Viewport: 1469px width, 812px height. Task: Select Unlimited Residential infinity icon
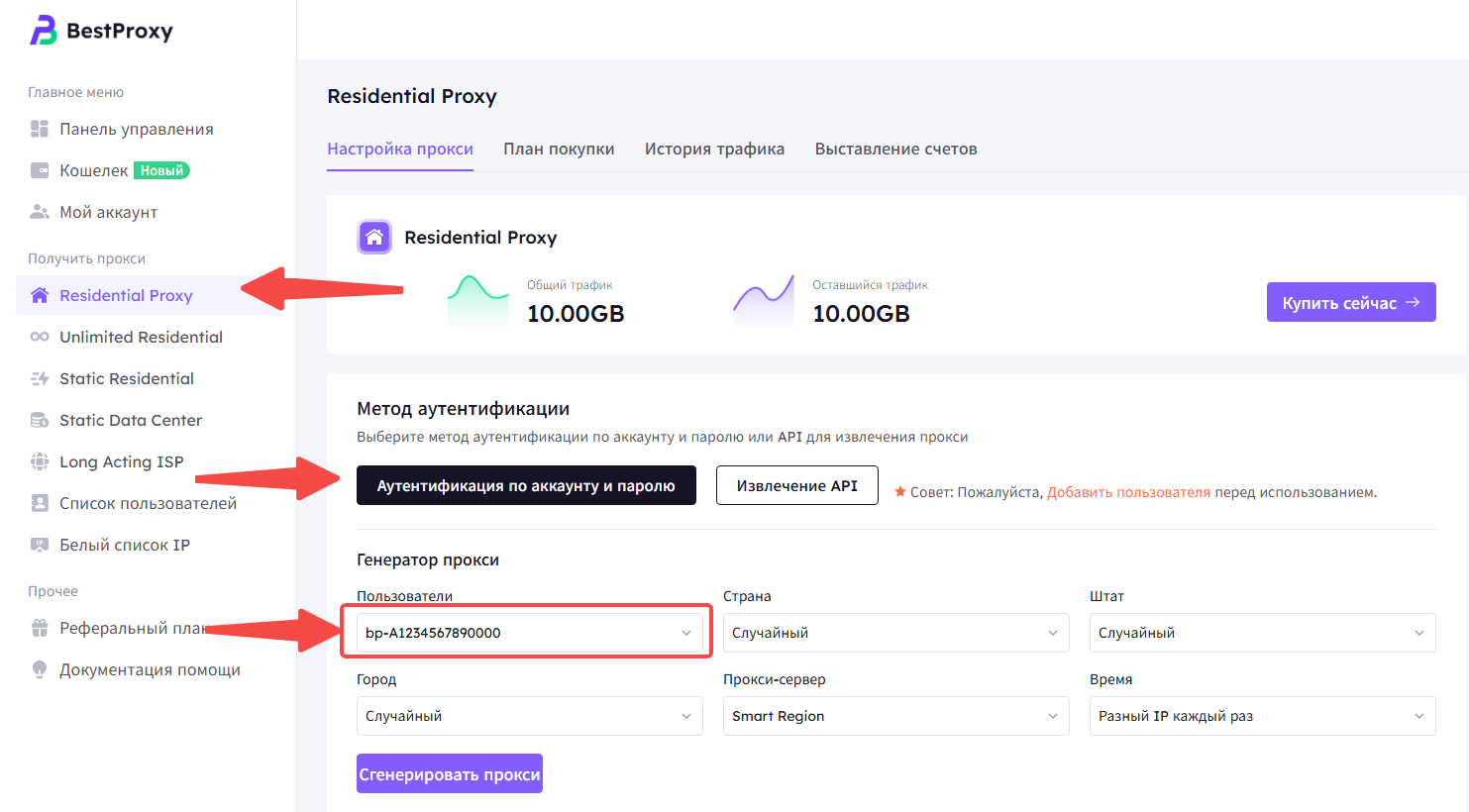pyautogui.click(x=40, y=337)
